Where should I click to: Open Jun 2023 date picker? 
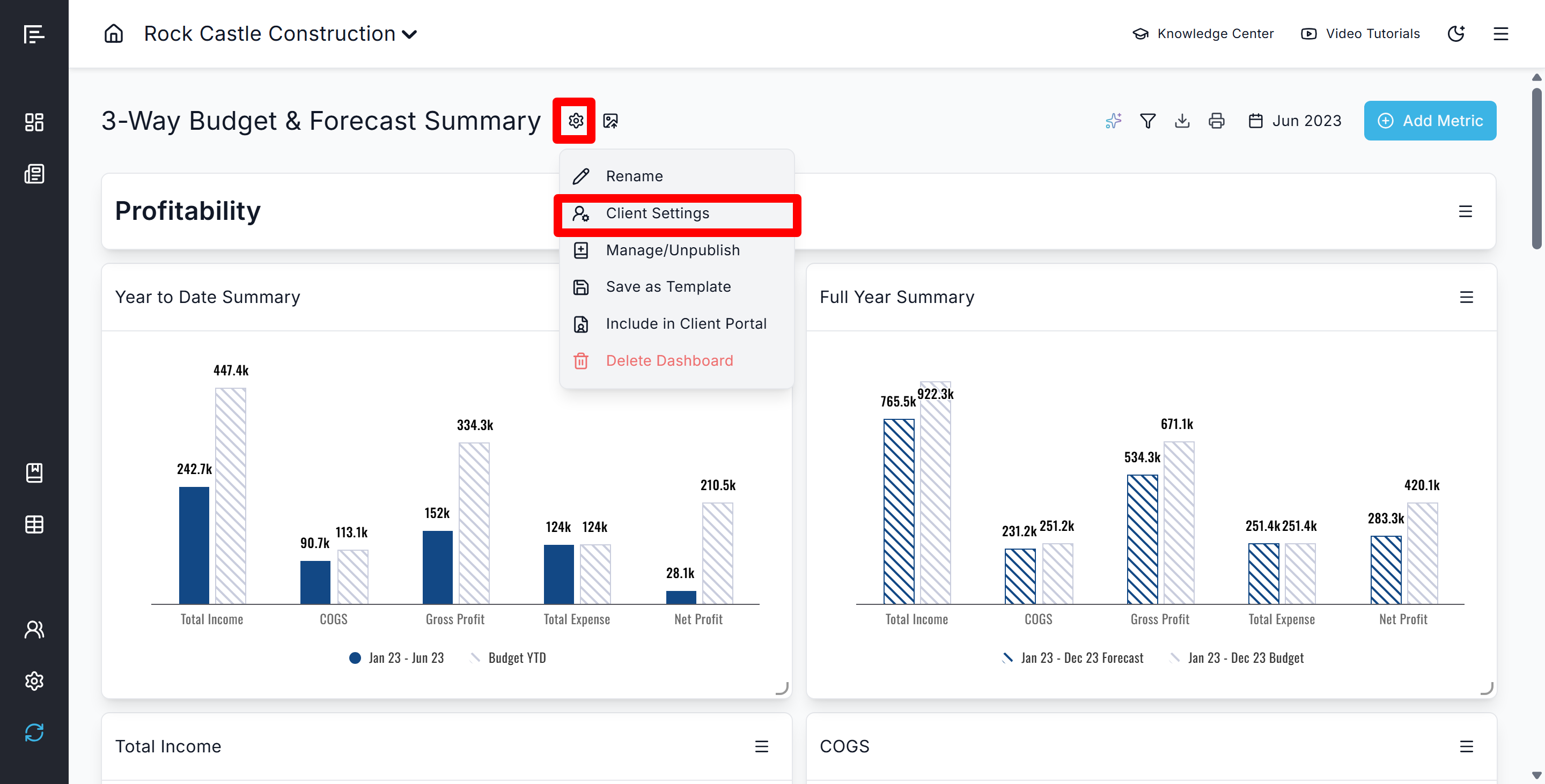pyautogui.click(x=1294, y=121)
